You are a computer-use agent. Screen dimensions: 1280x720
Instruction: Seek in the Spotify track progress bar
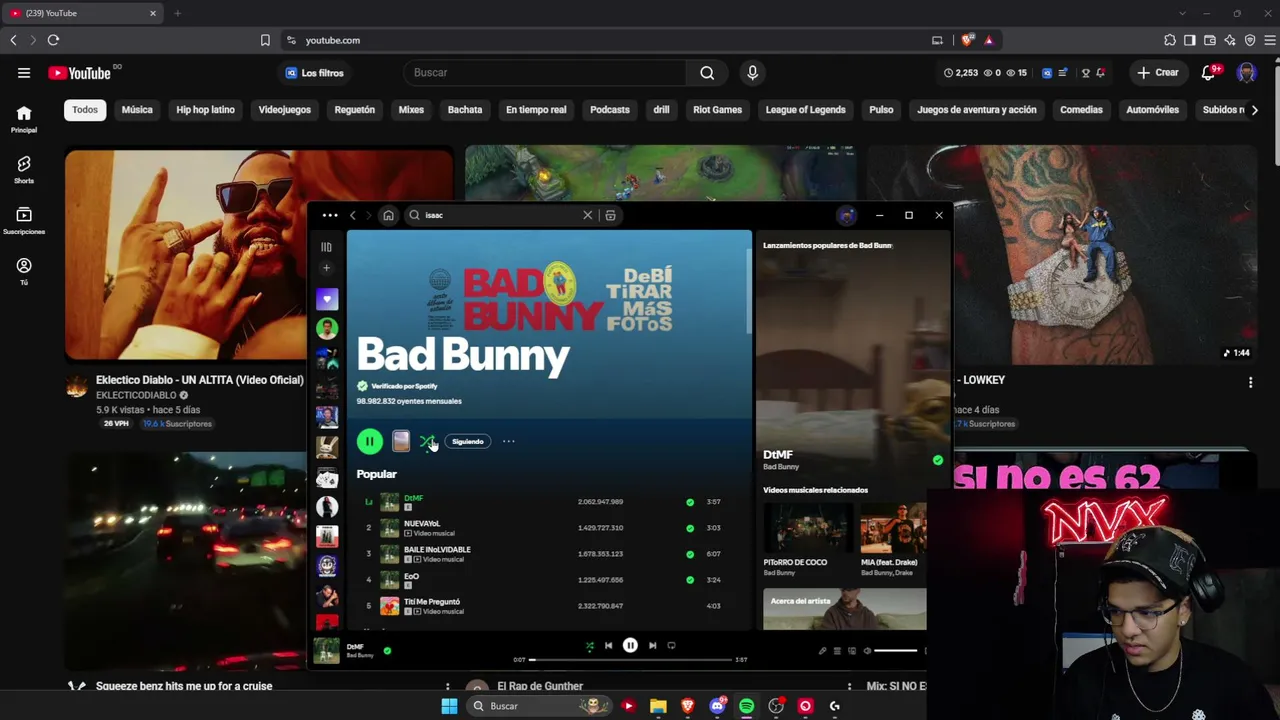coord(630,660)
